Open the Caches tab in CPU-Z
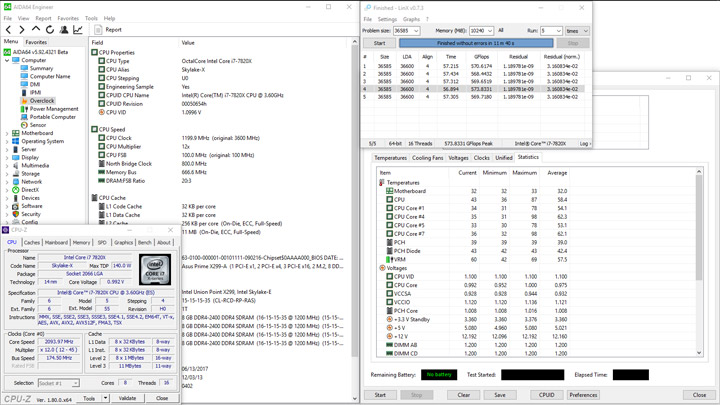The width and height of the screenshot is (720, 405). (32, 242)
